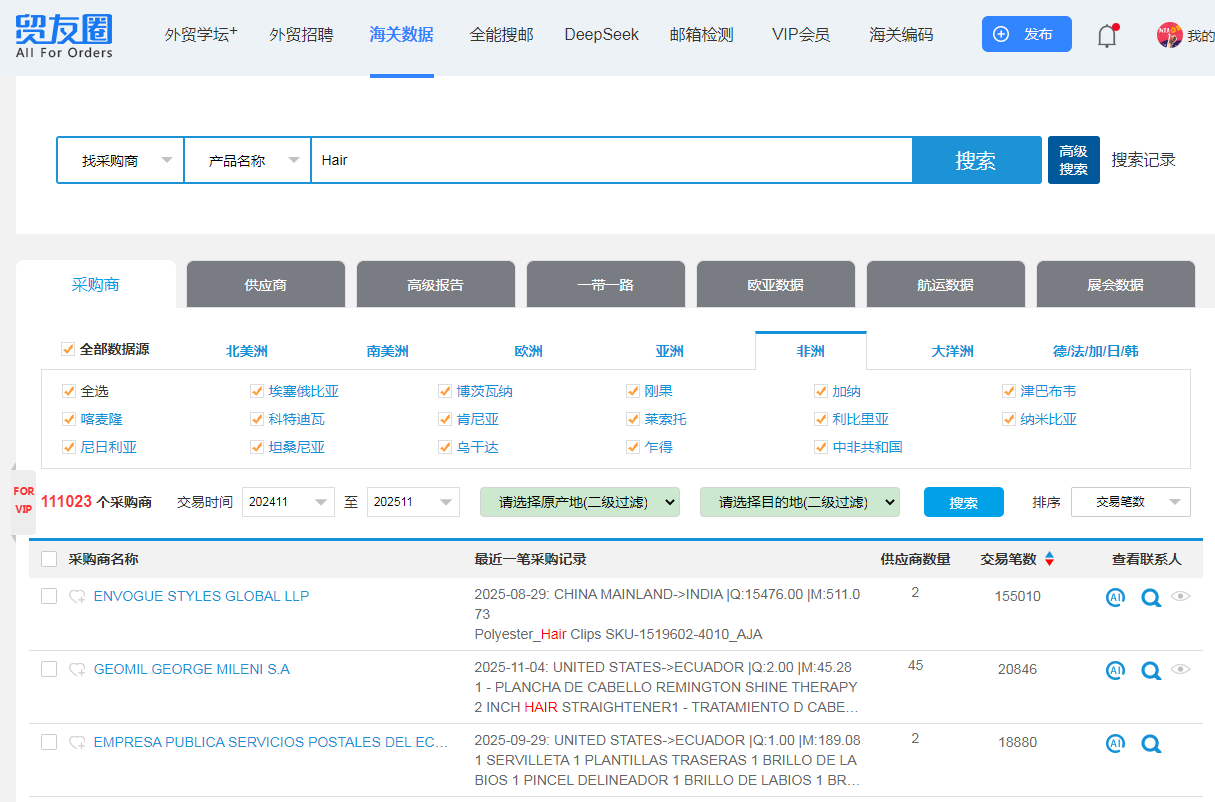Tick the checkbox for ENVOGUE STYLES GLOBAL LLP
The image size is (1215, 802).
pyautogui.click(x=49, y=596)
